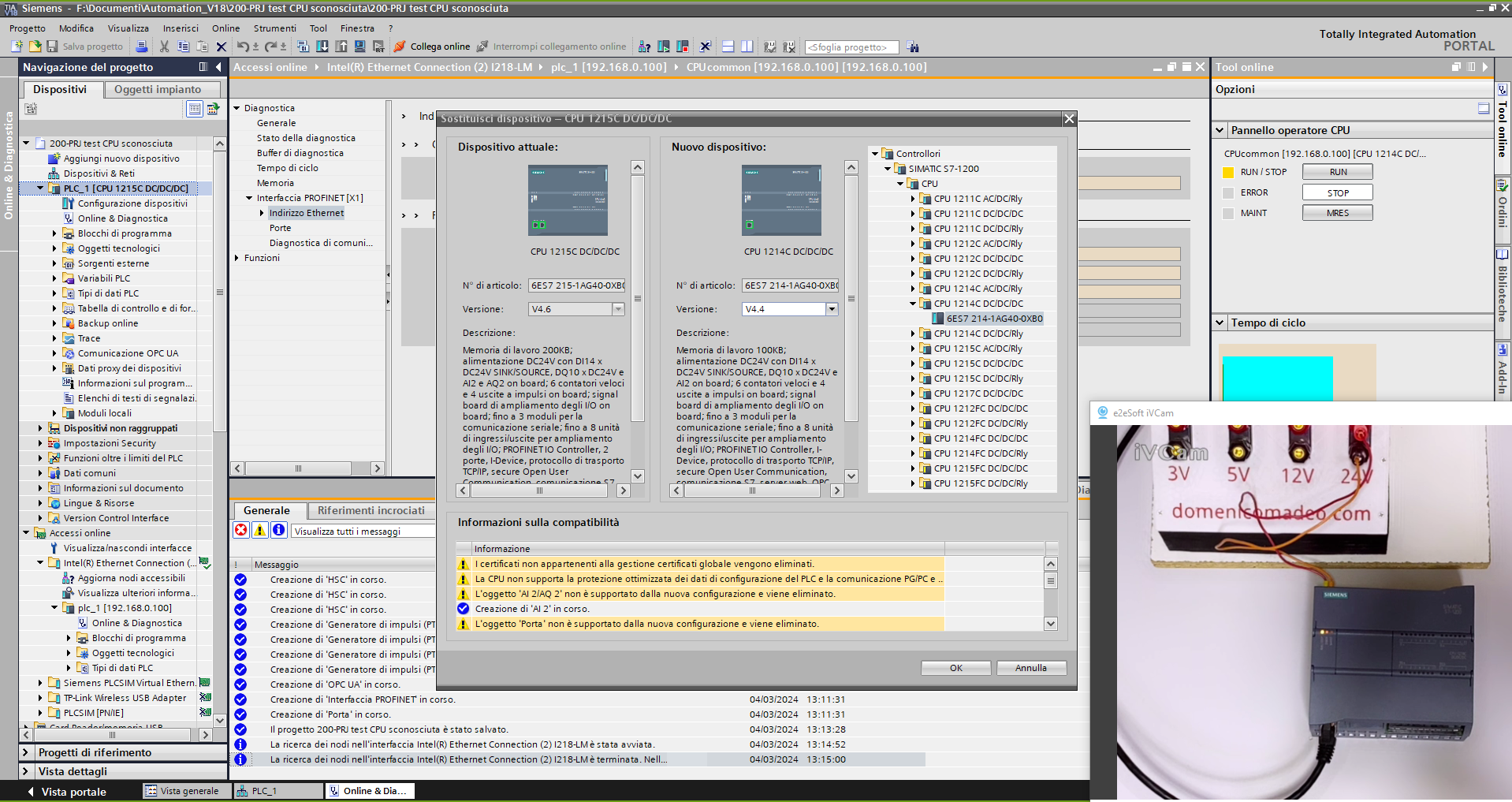1512x802 pixels.
Task: Click new device N° di articolo field
Action: (x=790, y=285)
